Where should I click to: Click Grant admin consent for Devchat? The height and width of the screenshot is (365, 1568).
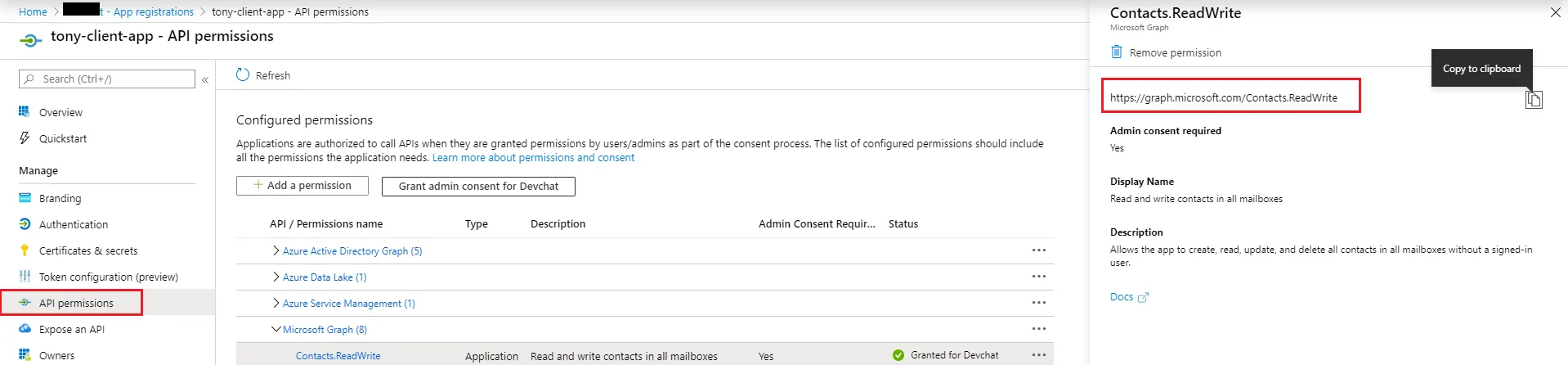pos(478,187)
